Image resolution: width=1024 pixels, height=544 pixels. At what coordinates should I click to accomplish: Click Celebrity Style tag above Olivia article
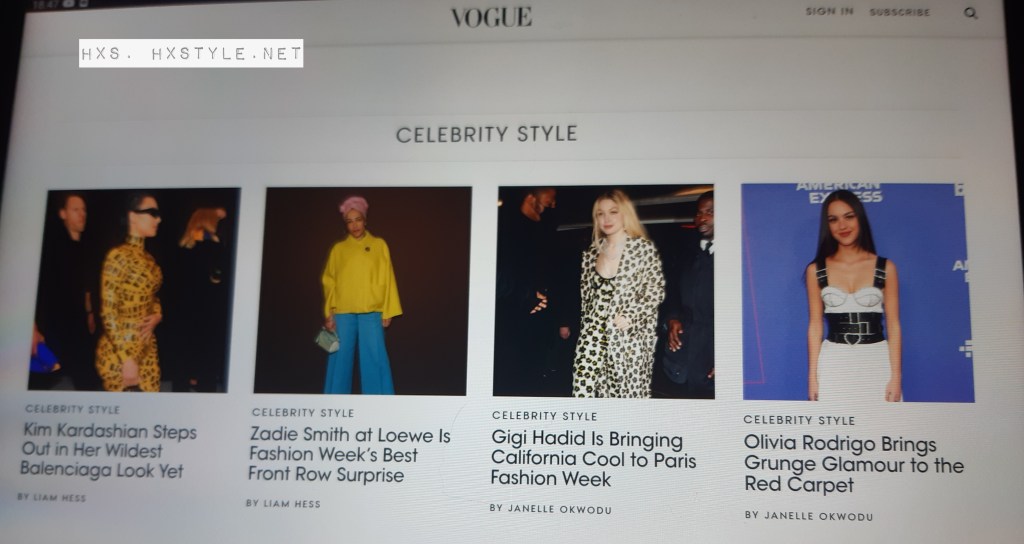pyautogui.click(x=799, y=420)
